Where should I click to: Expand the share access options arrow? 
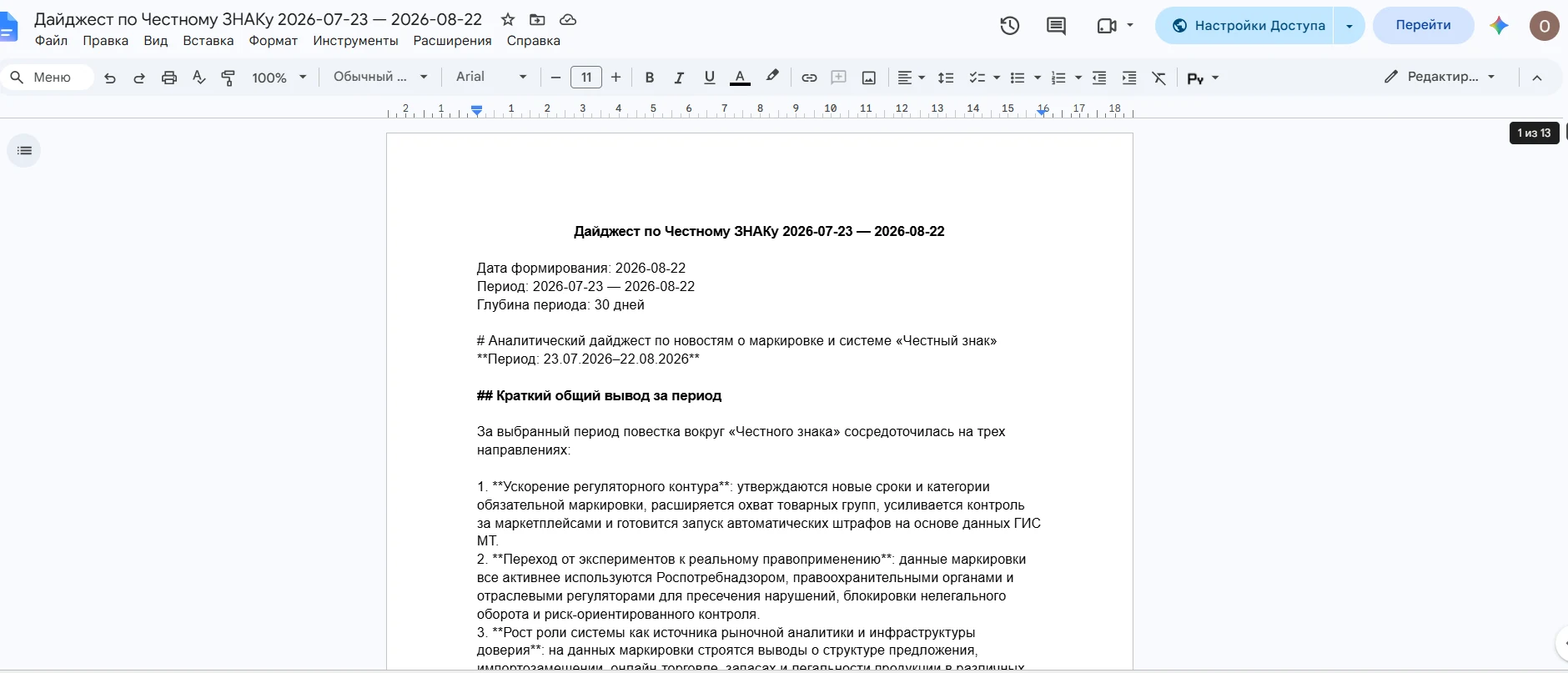[x=1349, y=26]
